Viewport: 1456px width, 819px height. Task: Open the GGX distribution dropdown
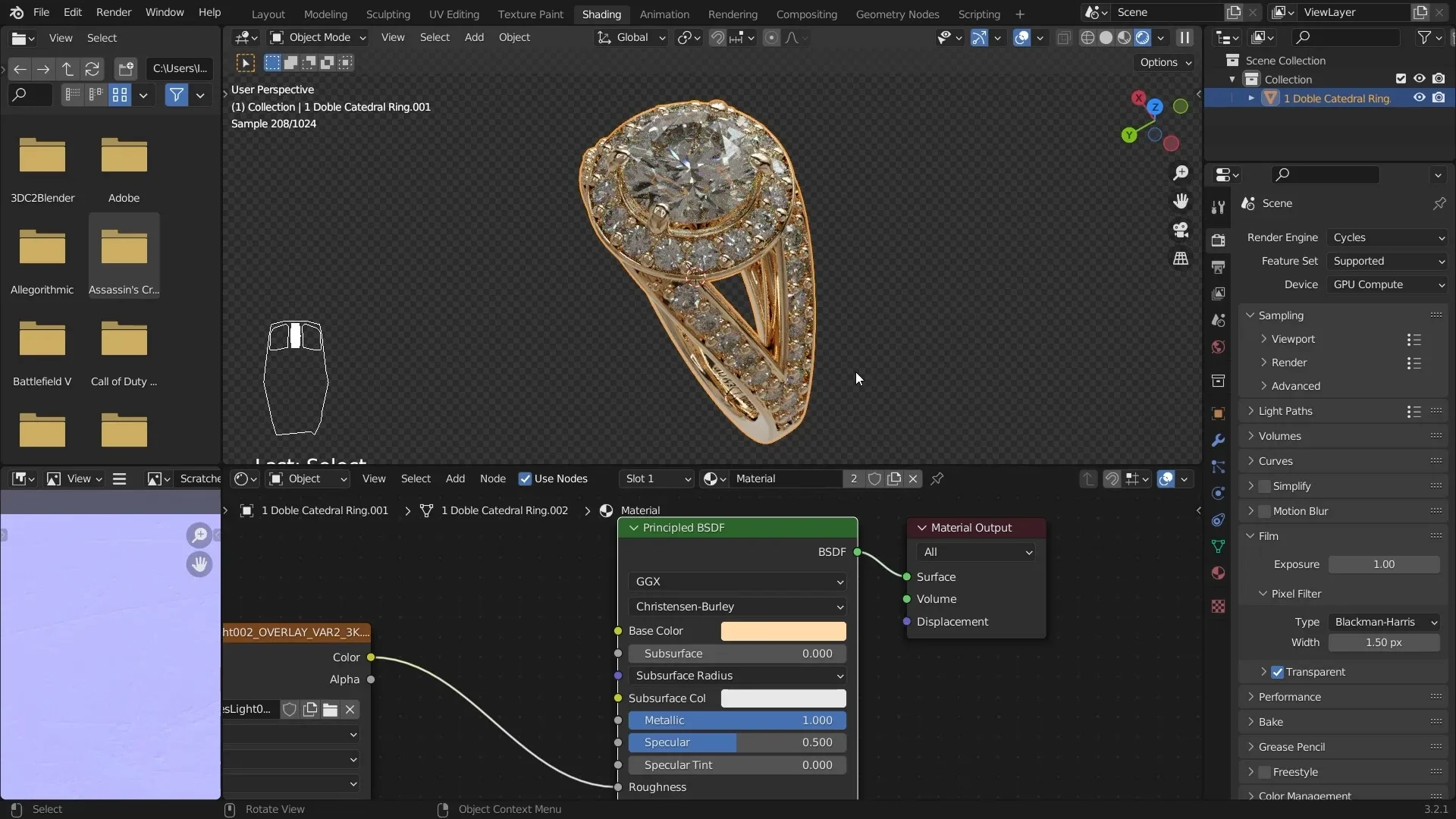click(x=736, y=582)
